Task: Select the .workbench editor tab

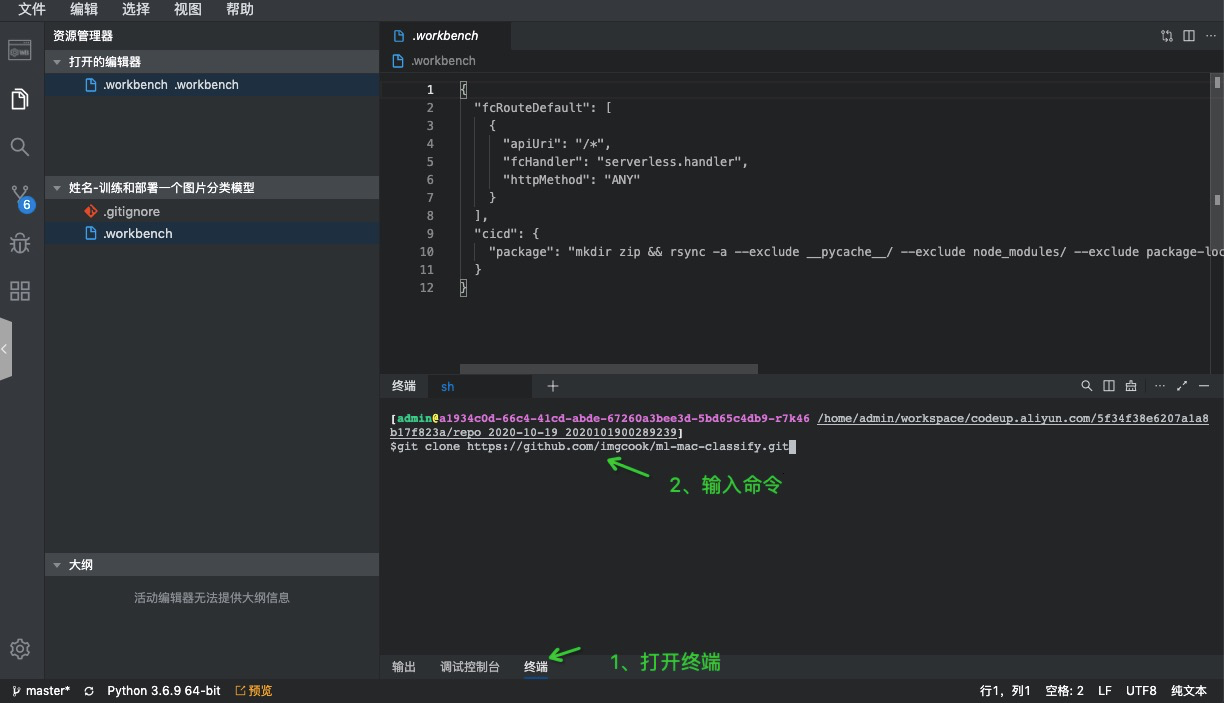Action: click(x=446, y=36)
